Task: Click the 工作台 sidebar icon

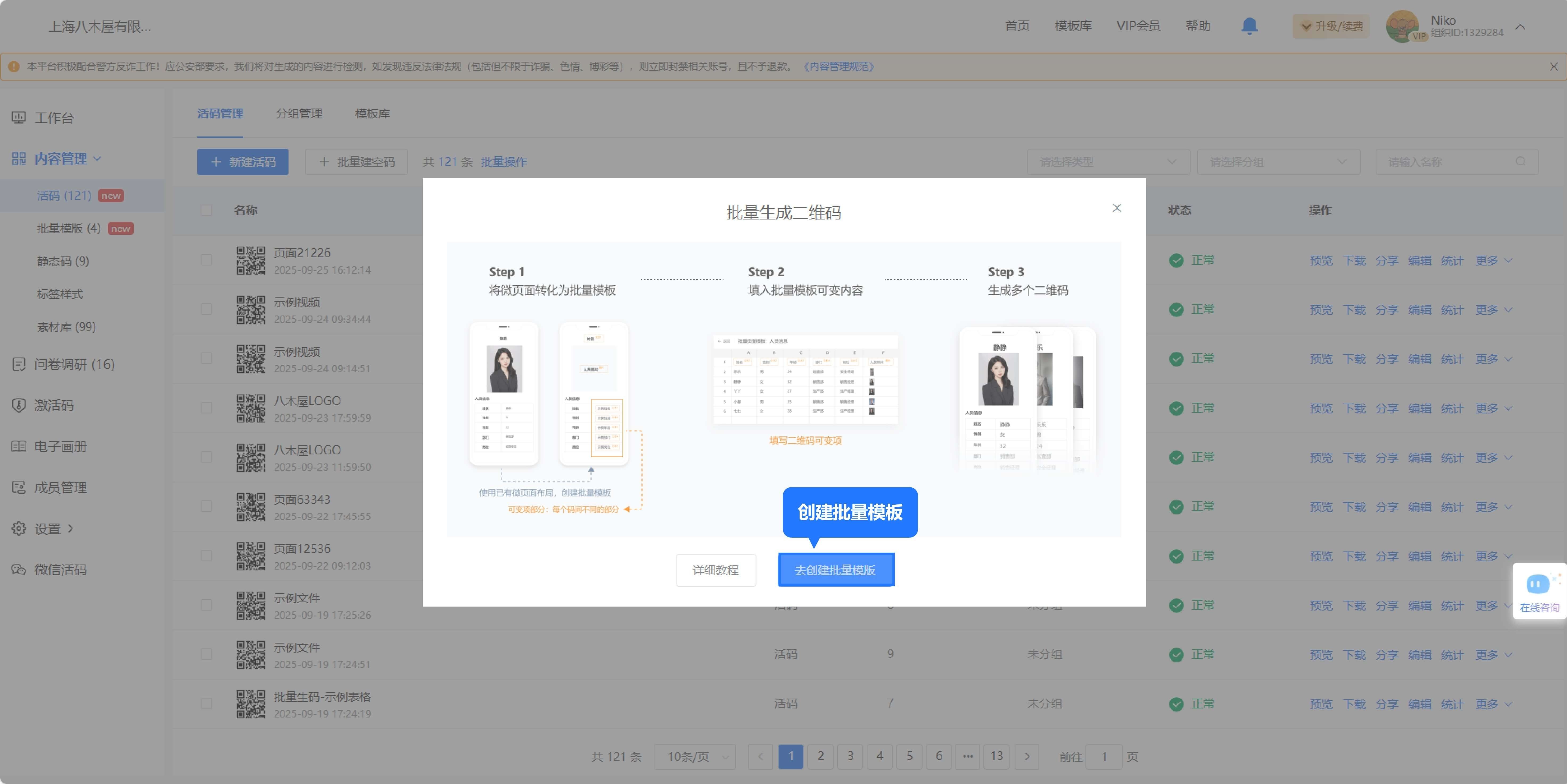Action: tap(19, 118)
